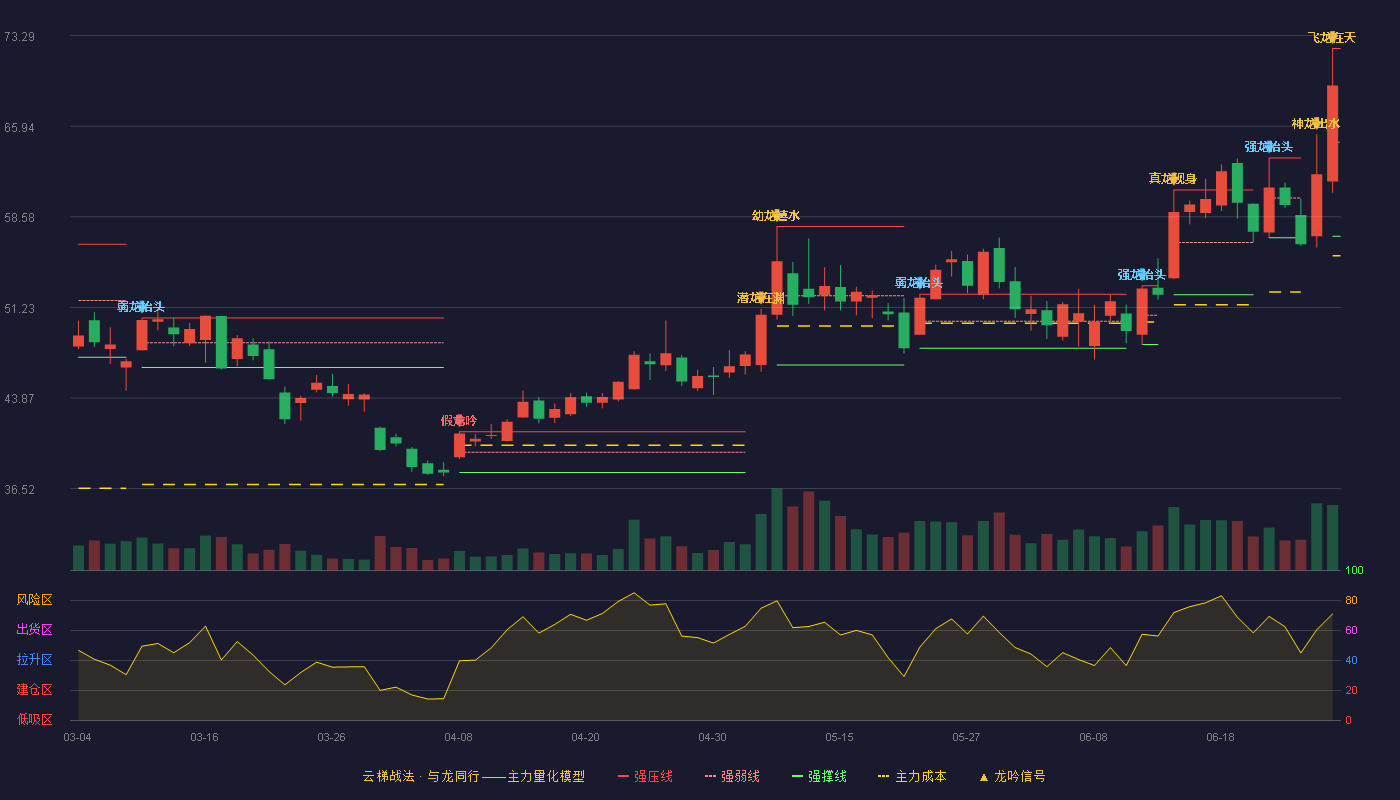This screenshot has height=800, width=1400.
Task: Toggle the 龙吟信号 legend entry
Action: pos(1012,776)
